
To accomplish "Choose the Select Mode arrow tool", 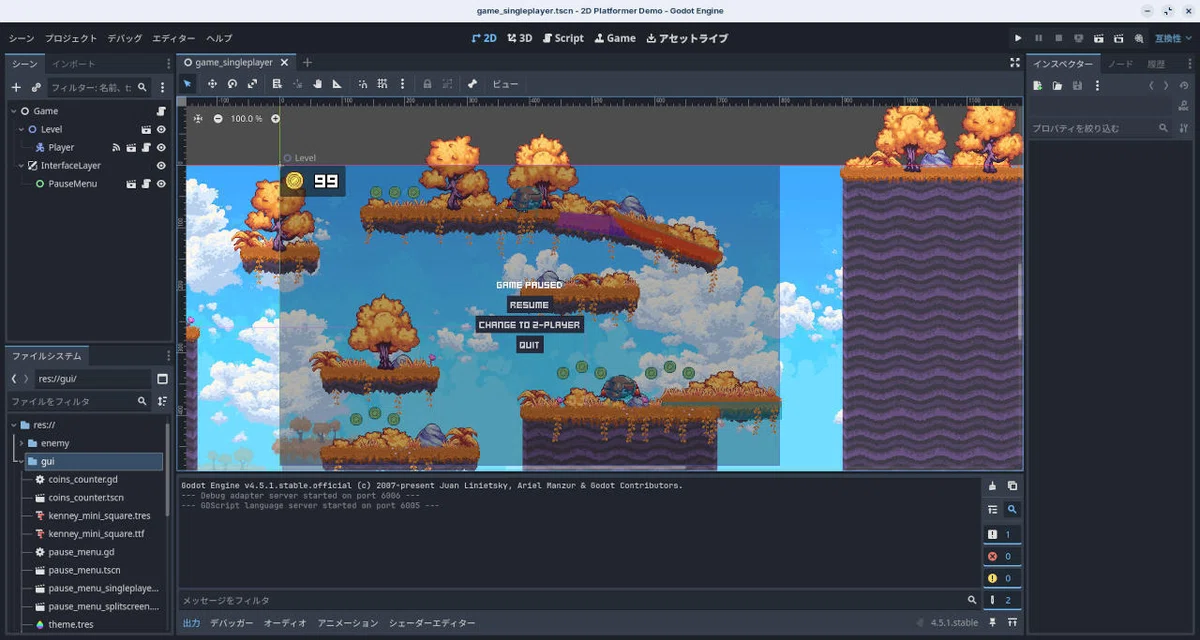I will (187, 84).
